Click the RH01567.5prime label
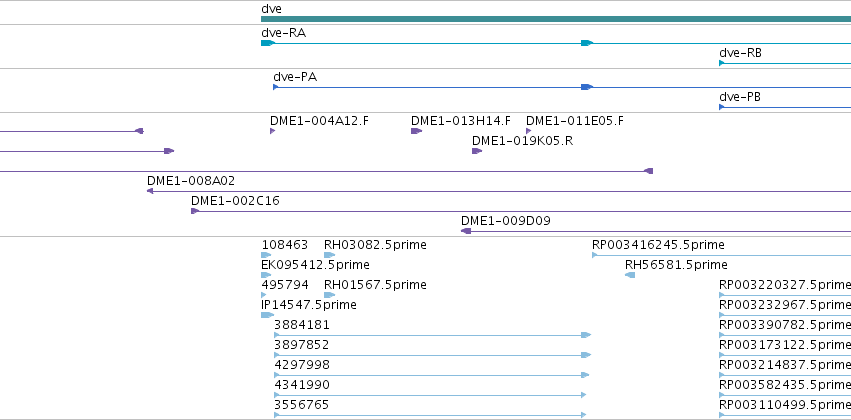The height and width of the screenshot is (420, 851). coord(375,285)
